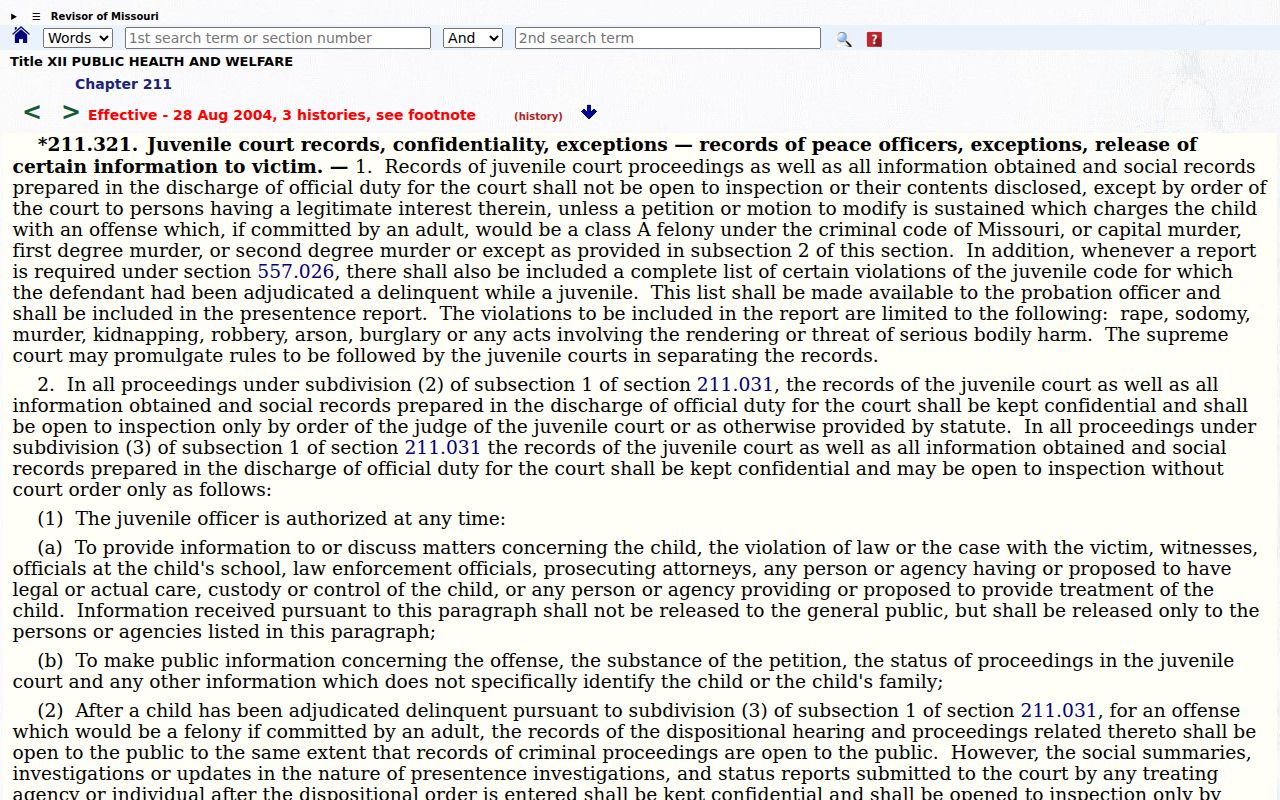The height and width of the screenshot is (800, 1280).
Task: Expand the triangle next to Revisor of Missouri
Action: pos(14,16)
